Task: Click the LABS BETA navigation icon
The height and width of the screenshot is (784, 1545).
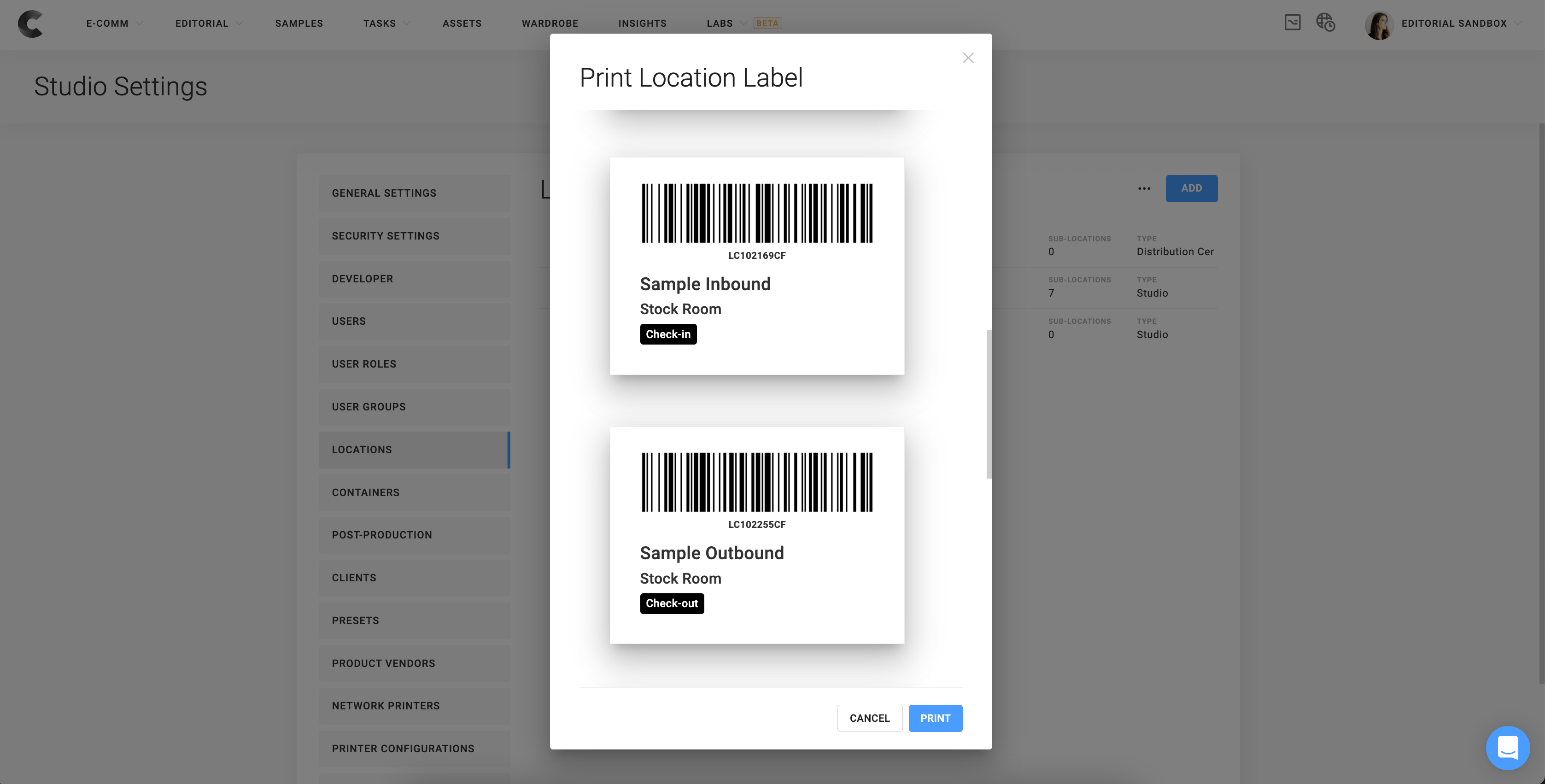Action: [x=745, y=22]
